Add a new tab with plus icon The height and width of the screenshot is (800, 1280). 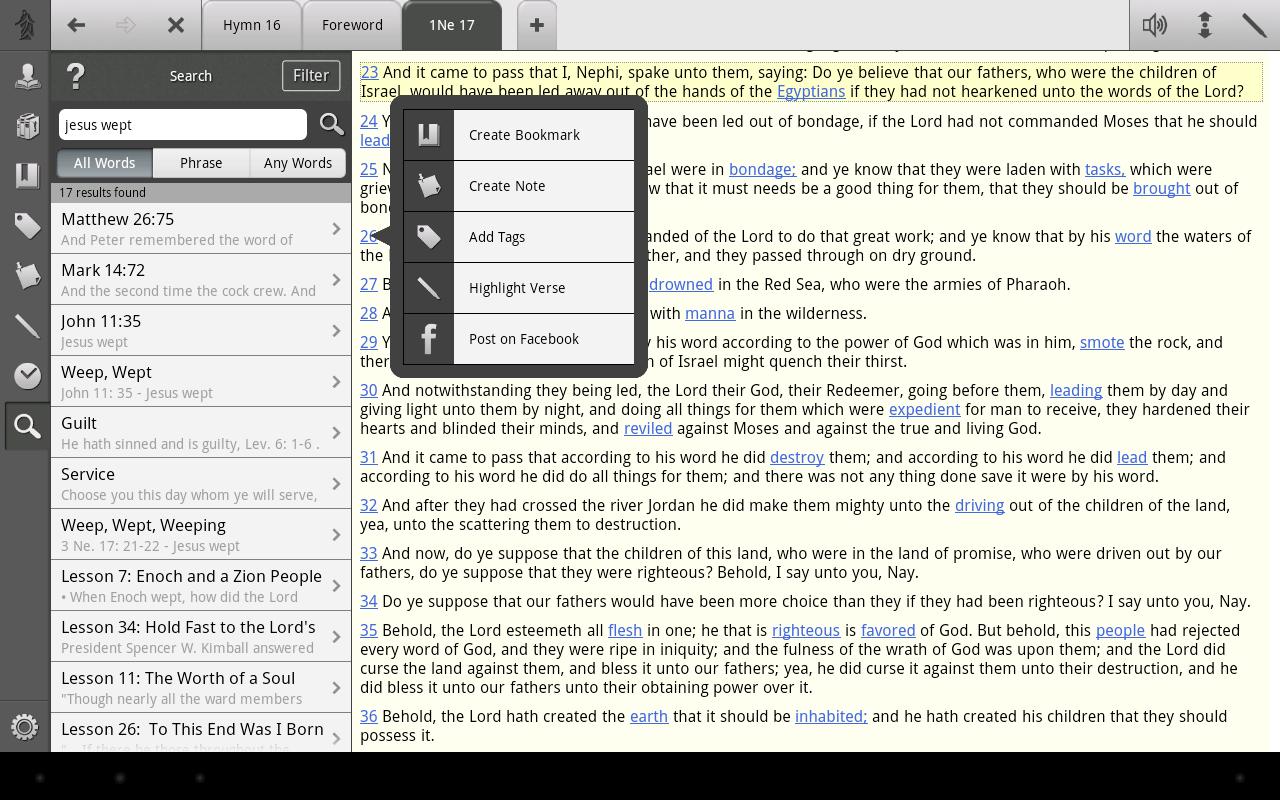coord(537,25)
